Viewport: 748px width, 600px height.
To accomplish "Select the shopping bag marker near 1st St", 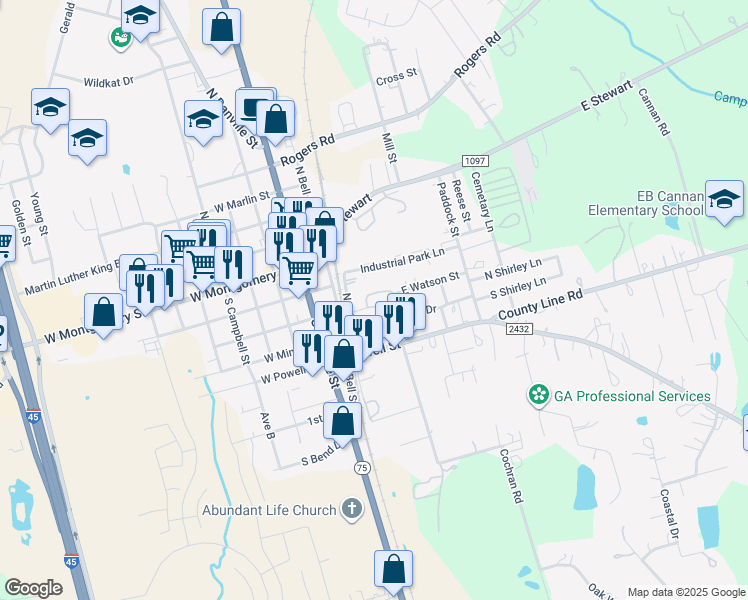I will point(343,424).
